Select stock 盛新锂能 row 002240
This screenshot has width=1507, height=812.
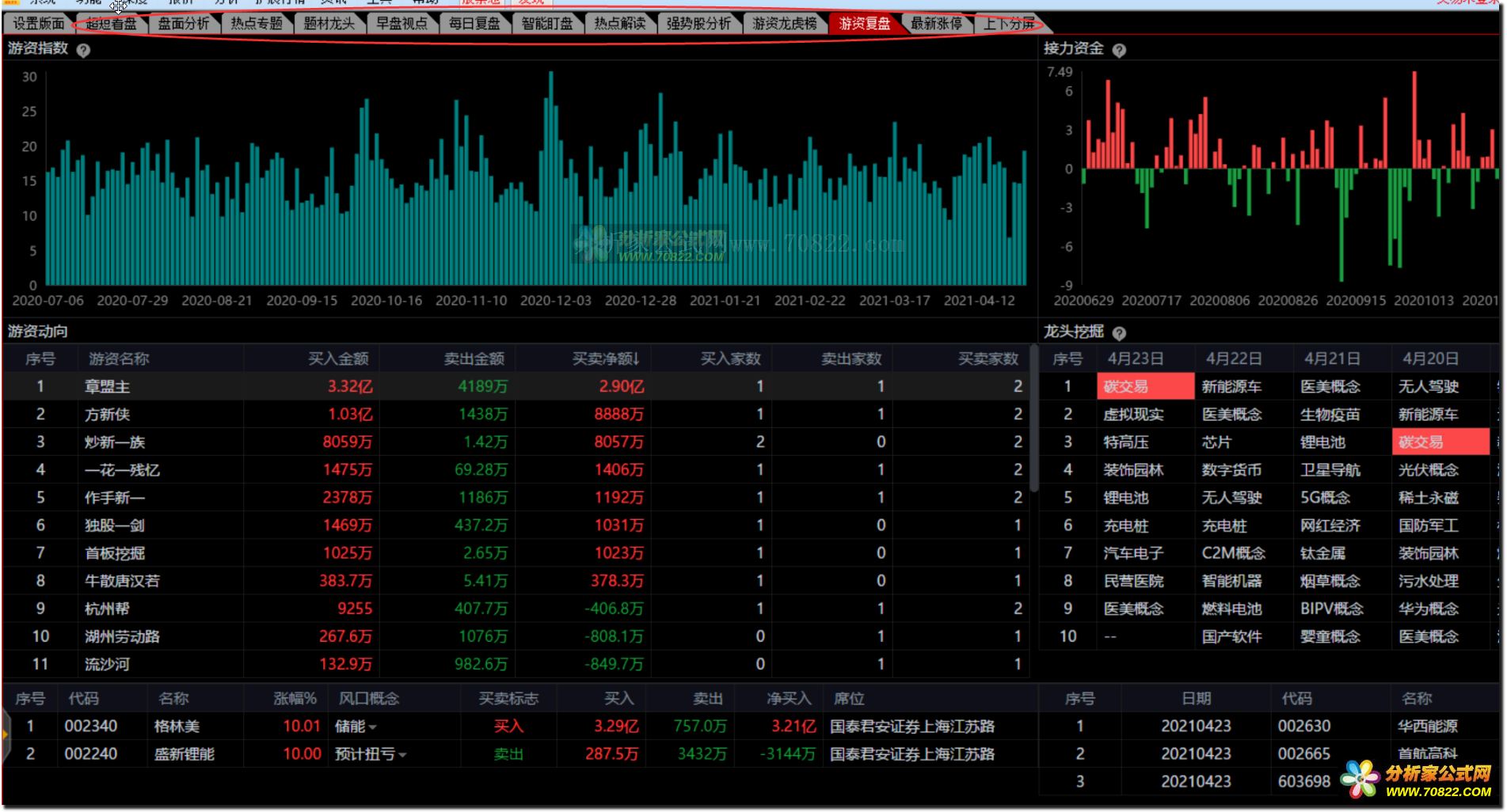pos(520,754)
